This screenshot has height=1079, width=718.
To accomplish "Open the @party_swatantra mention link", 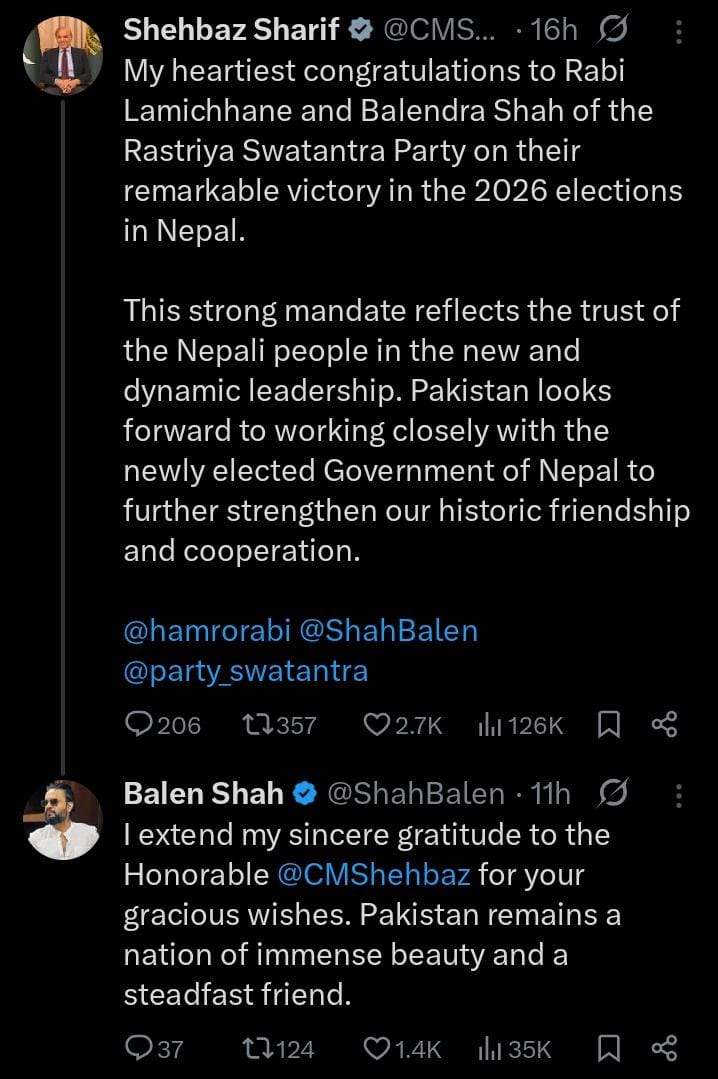I will 246,671.
